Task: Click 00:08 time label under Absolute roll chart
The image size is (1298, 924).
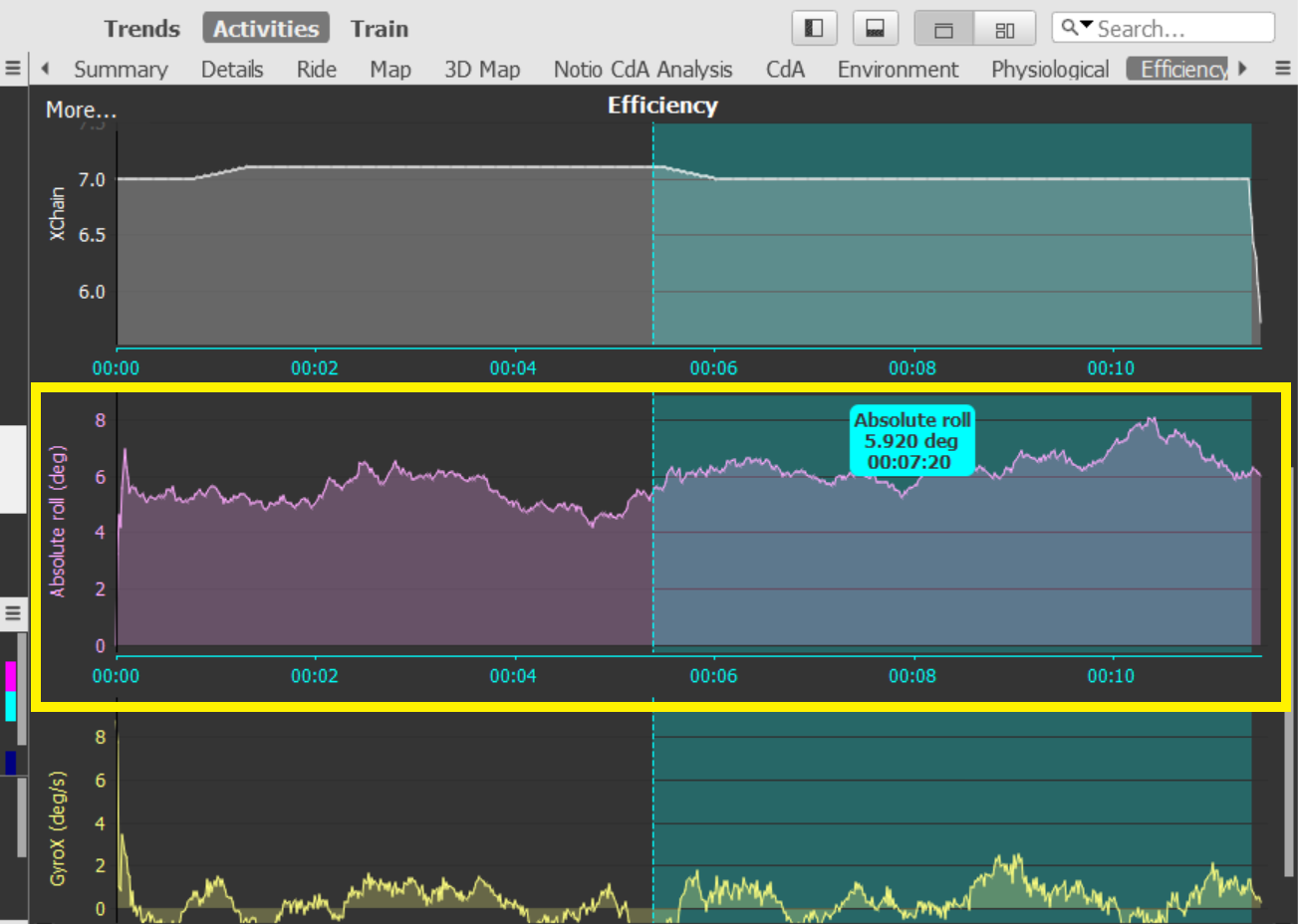Action: pyautogui.click(x=912, y=675)
